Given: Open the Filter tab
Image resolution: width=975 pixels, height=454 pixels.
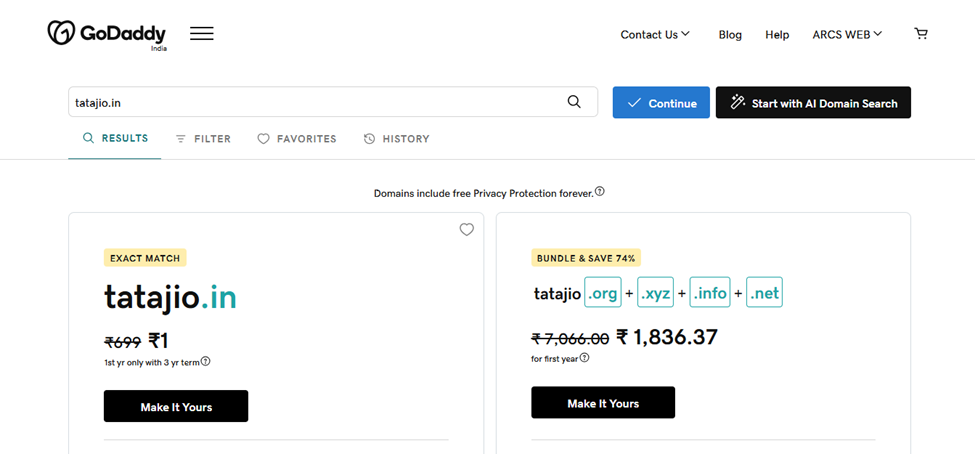Looking at the screenshot, I should [203, 139].
